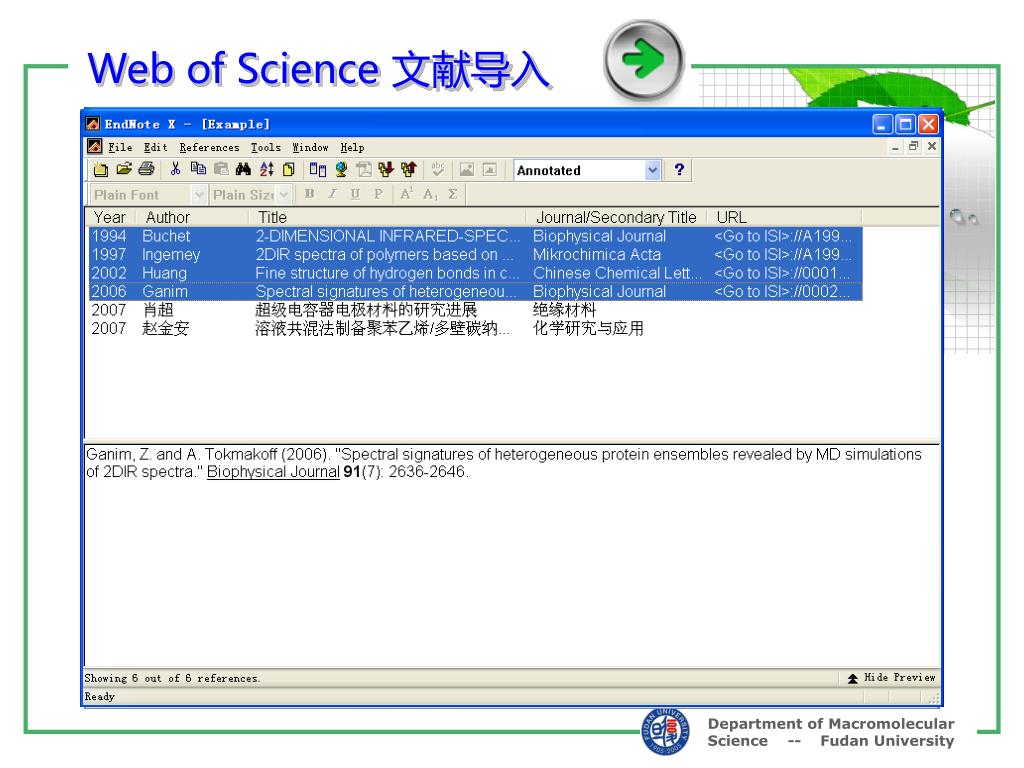Click the Paste clipboard icon
The height and width of the screenshot is (768, 1024).
221,170
